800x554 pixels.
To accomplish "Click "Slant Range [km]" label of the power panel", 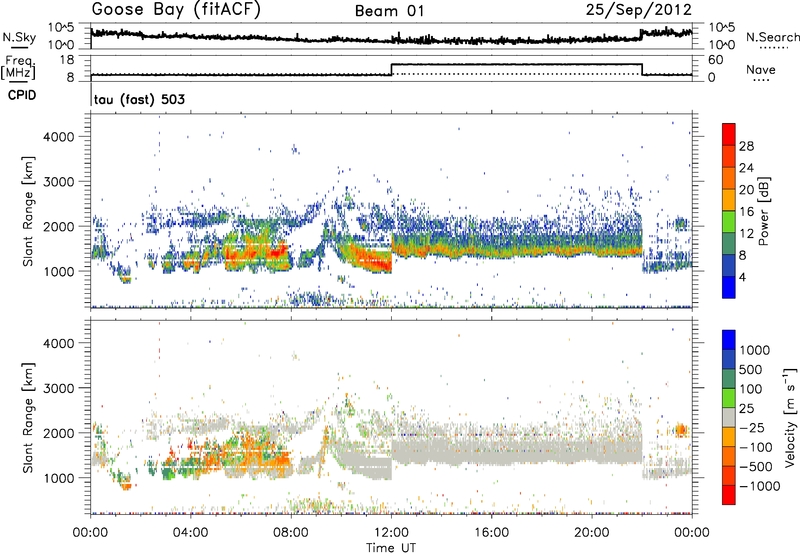I will (x=28, y=211).
